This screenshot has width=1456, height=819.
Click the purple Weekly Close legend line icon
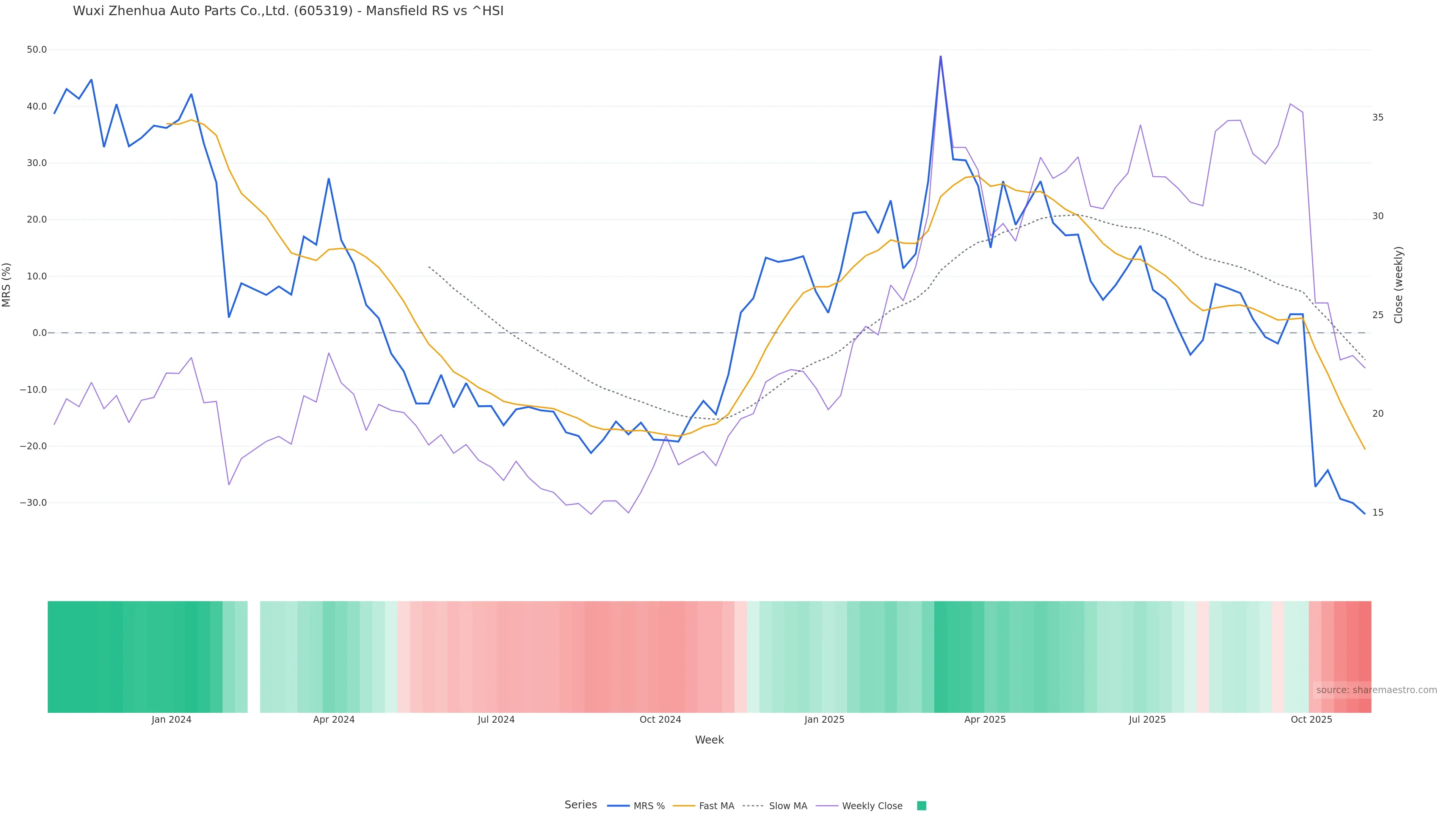click(827, 806)
